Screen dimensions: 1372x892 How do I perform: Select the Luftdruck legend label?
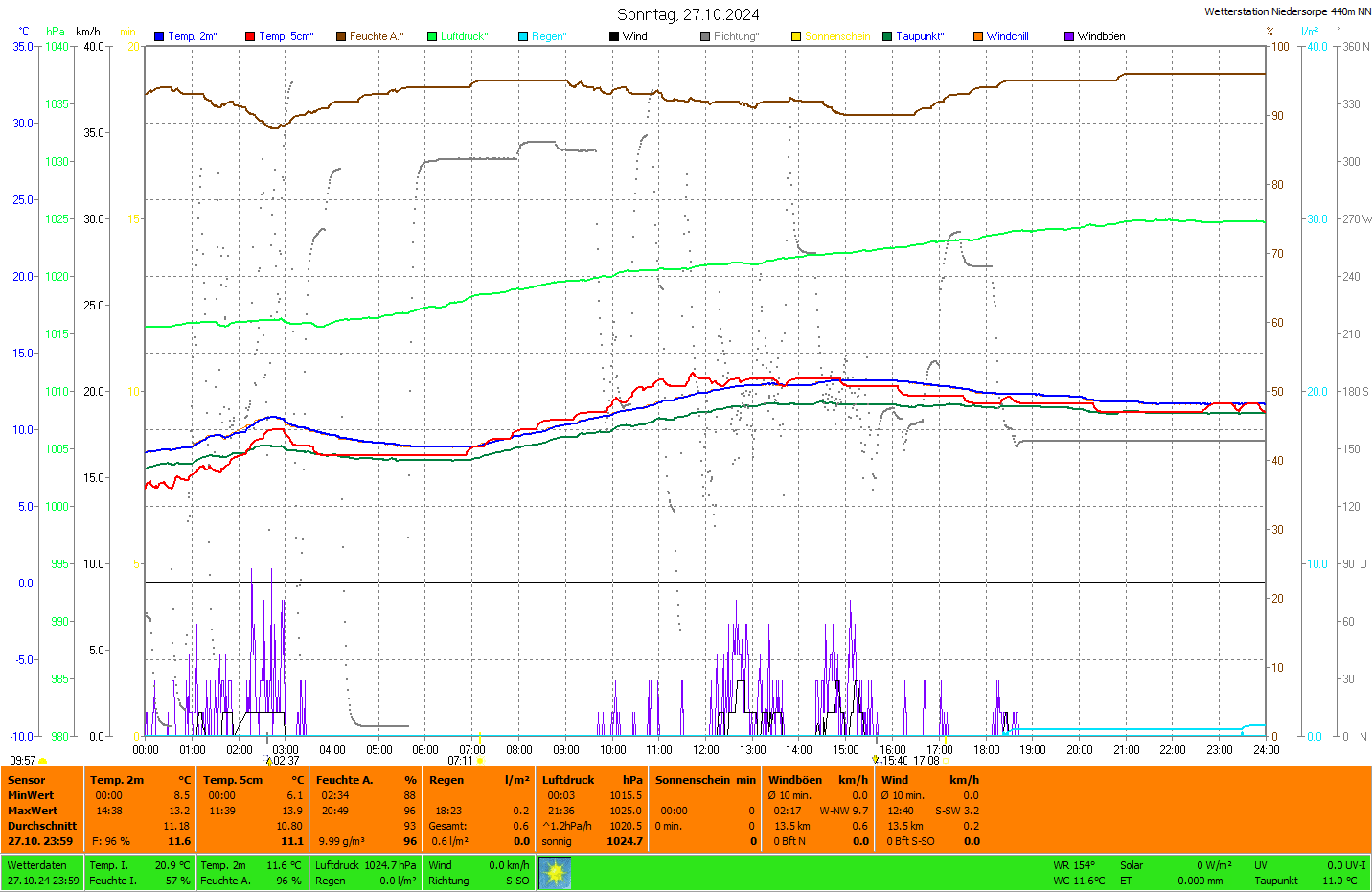tap(464, 36)
